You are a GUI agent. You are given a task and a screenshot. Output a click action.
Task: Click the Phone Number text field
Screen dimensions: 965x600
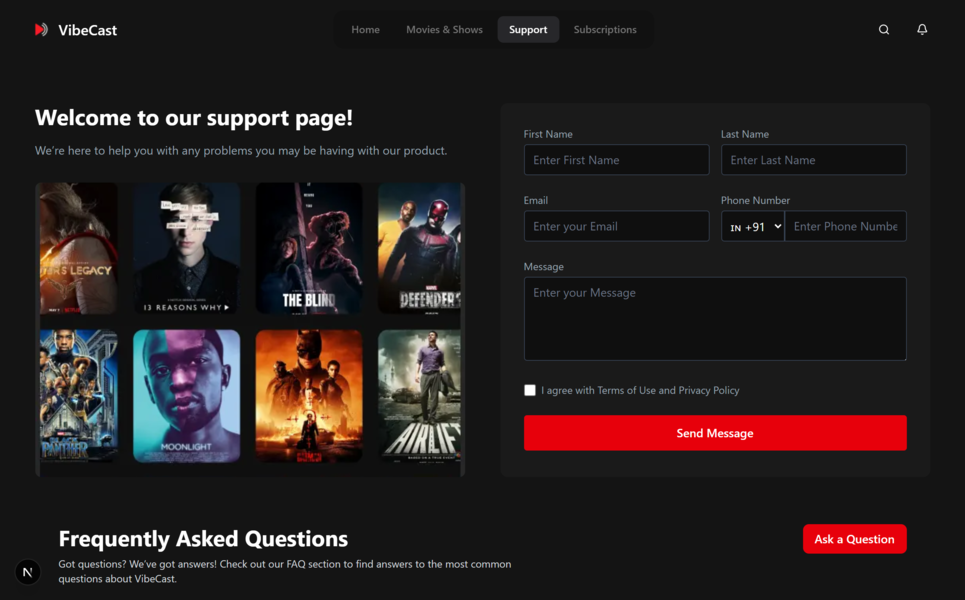tap(845, 226)
